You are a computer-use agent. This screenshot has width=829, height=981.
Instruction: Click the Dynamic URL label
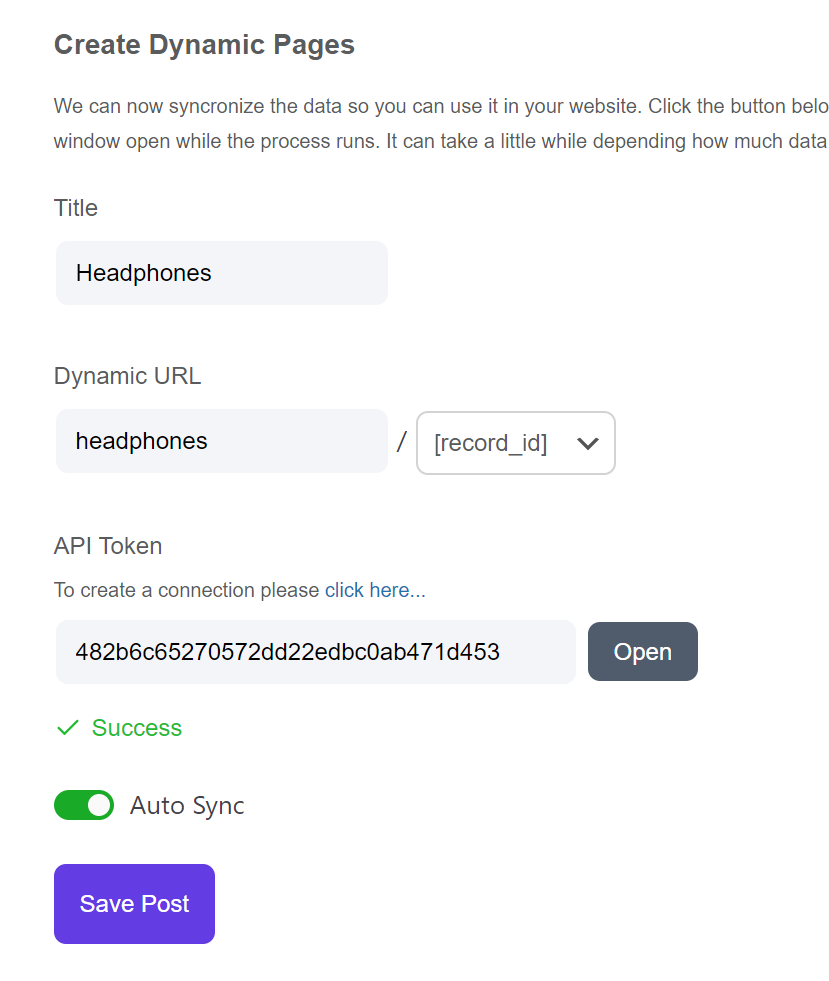click(128, 376)
